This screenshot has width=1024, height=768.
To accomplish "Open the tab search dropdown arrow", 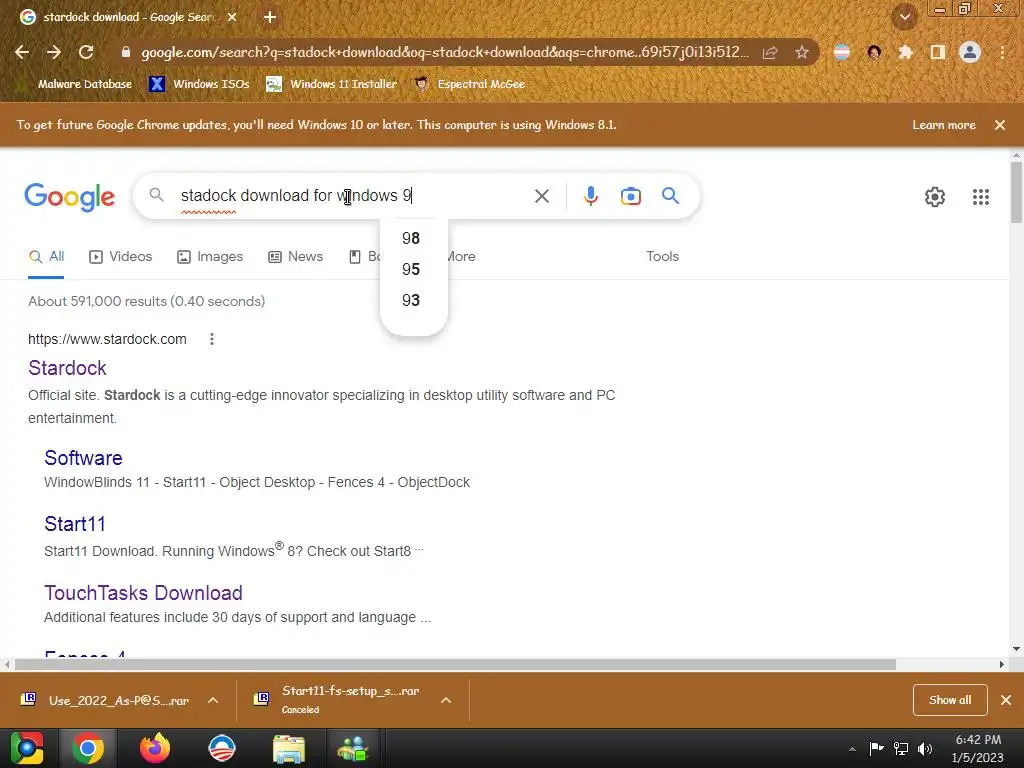I will click(x=905, y=17).
